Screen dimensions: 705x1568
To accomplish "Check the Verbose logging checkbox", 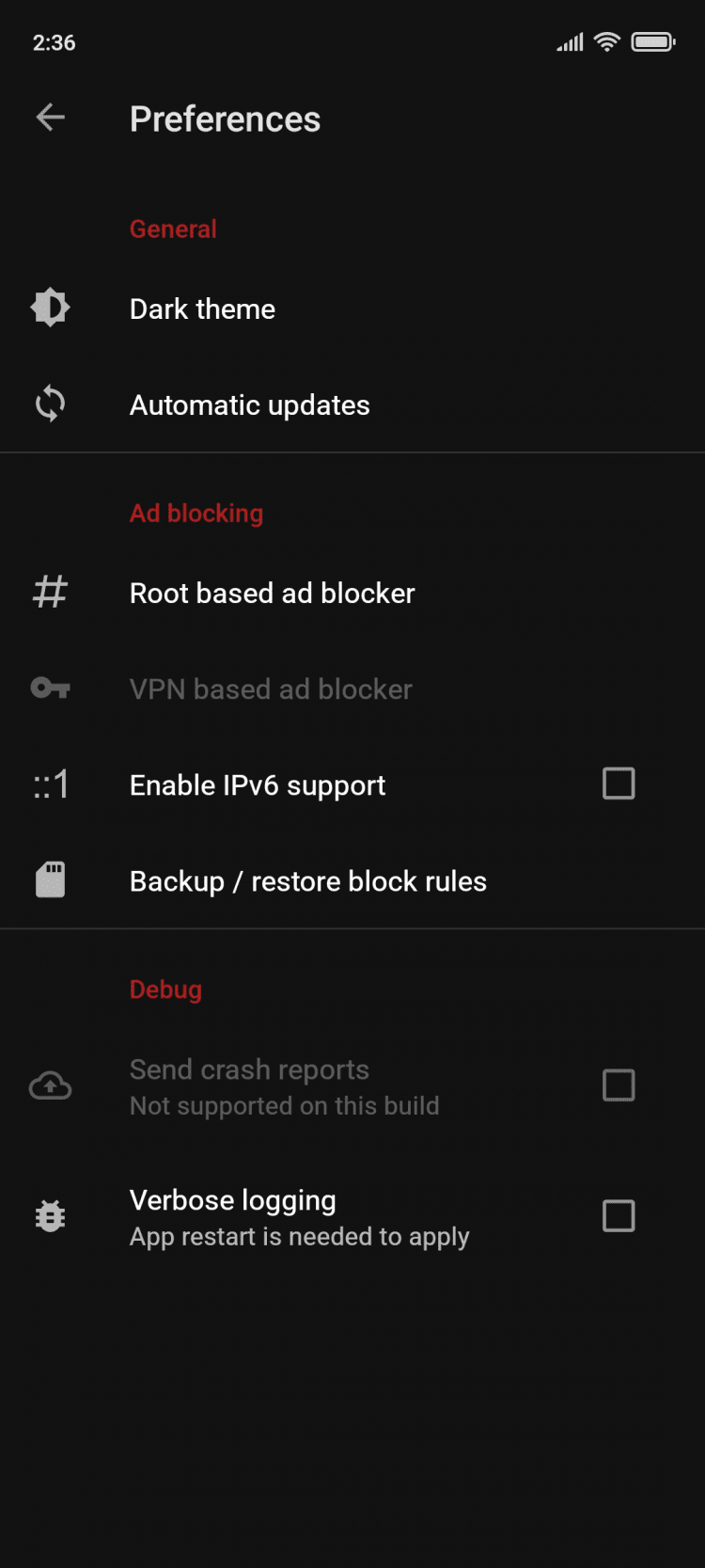I will click(619, 1216).
